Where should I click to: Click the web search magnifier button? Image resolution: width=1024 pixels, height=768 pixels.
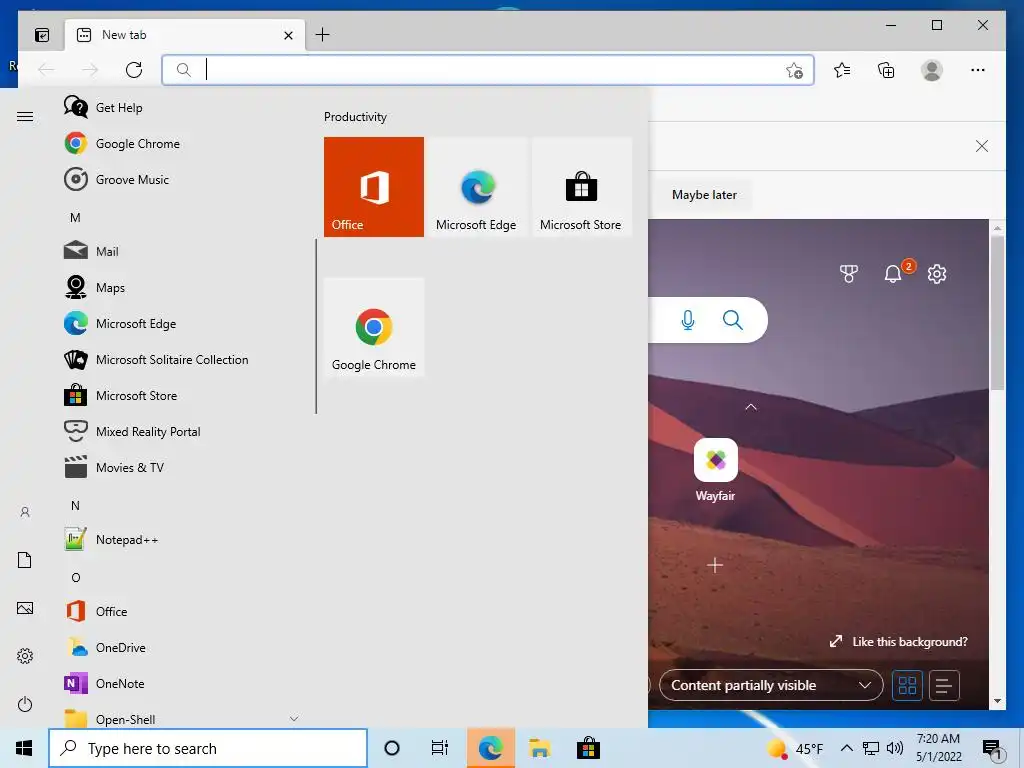click(733, 320)
